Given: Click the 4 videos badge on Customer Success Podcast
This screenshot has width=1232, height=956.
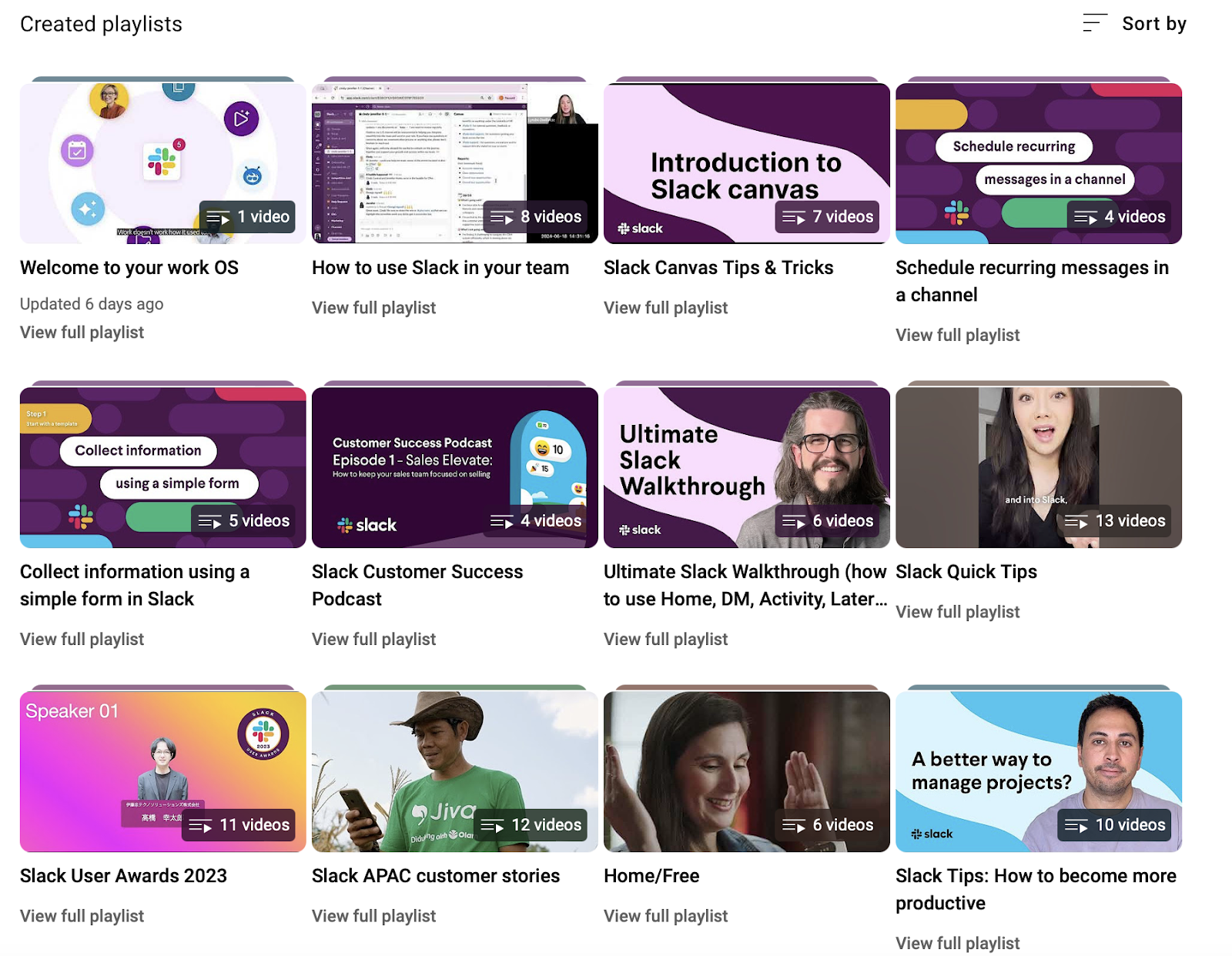Looking at the screenshot, I should 535,521.
